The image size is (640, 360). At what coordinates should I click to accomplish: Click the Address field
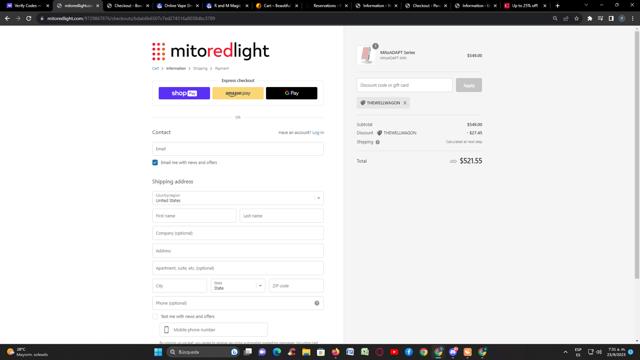pyautogui.click(x=238, y=251)
